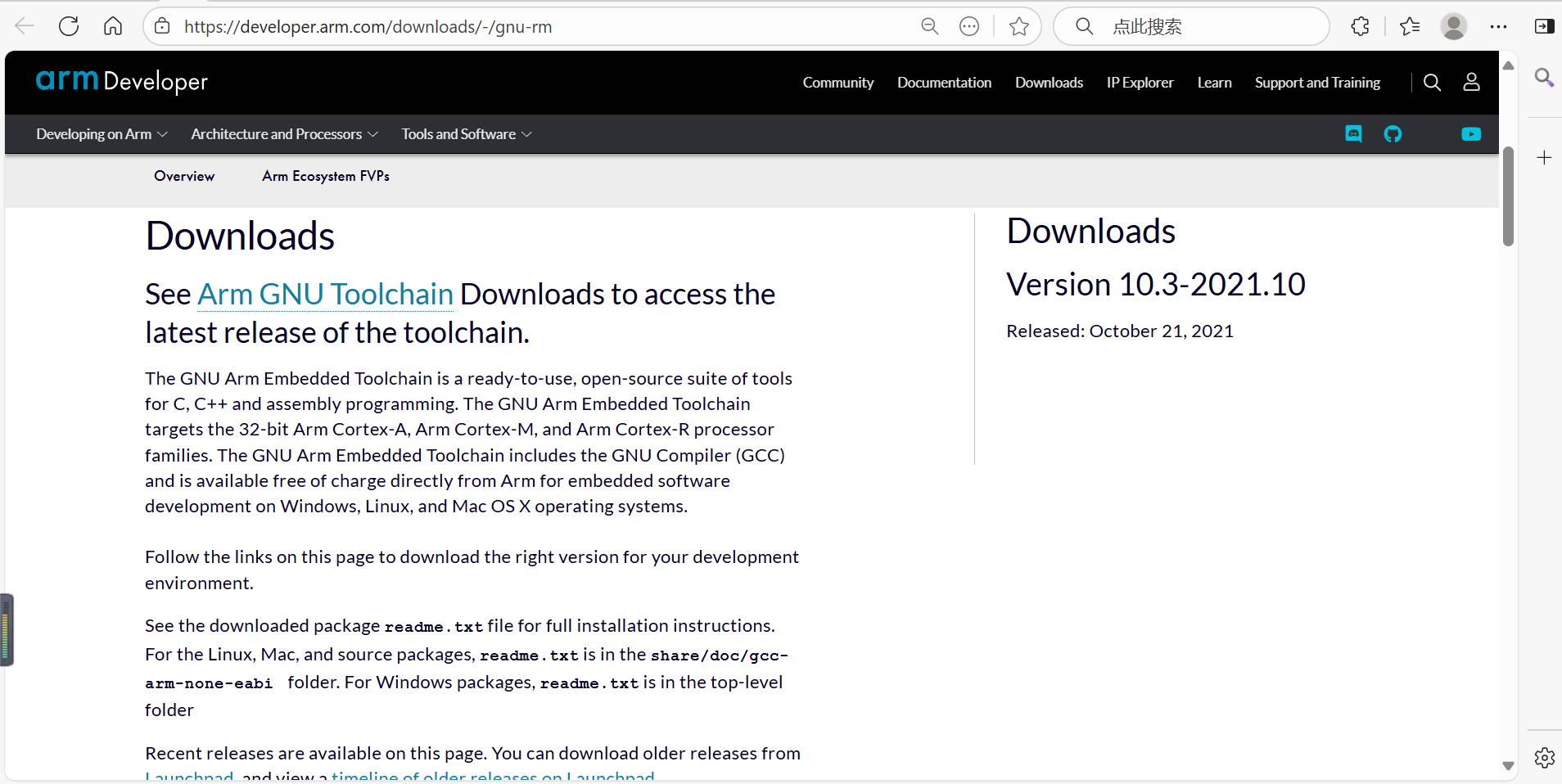Screen dimensions: 1562x784
Task: Open Support and Training nav item
Action: click(1317, 83)
